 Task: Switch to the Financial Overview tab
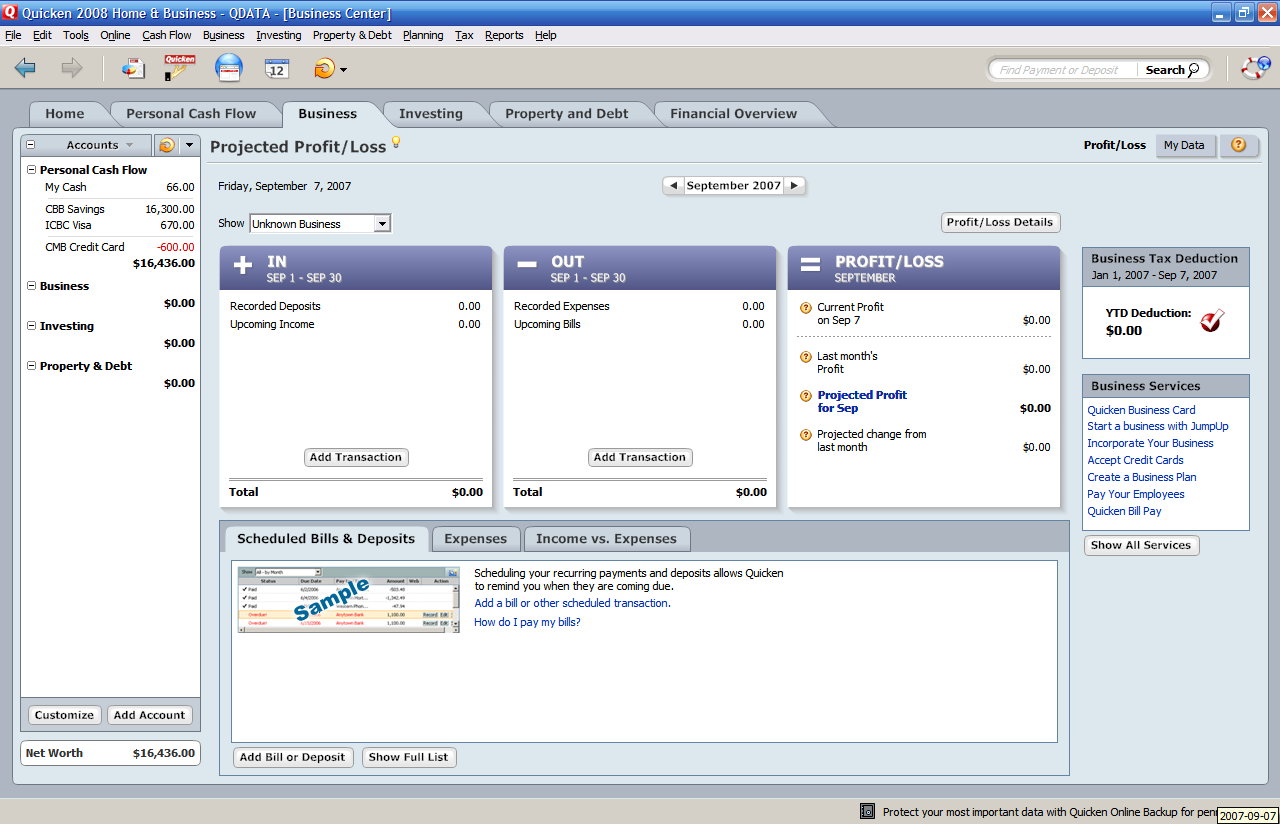point(734,114)
